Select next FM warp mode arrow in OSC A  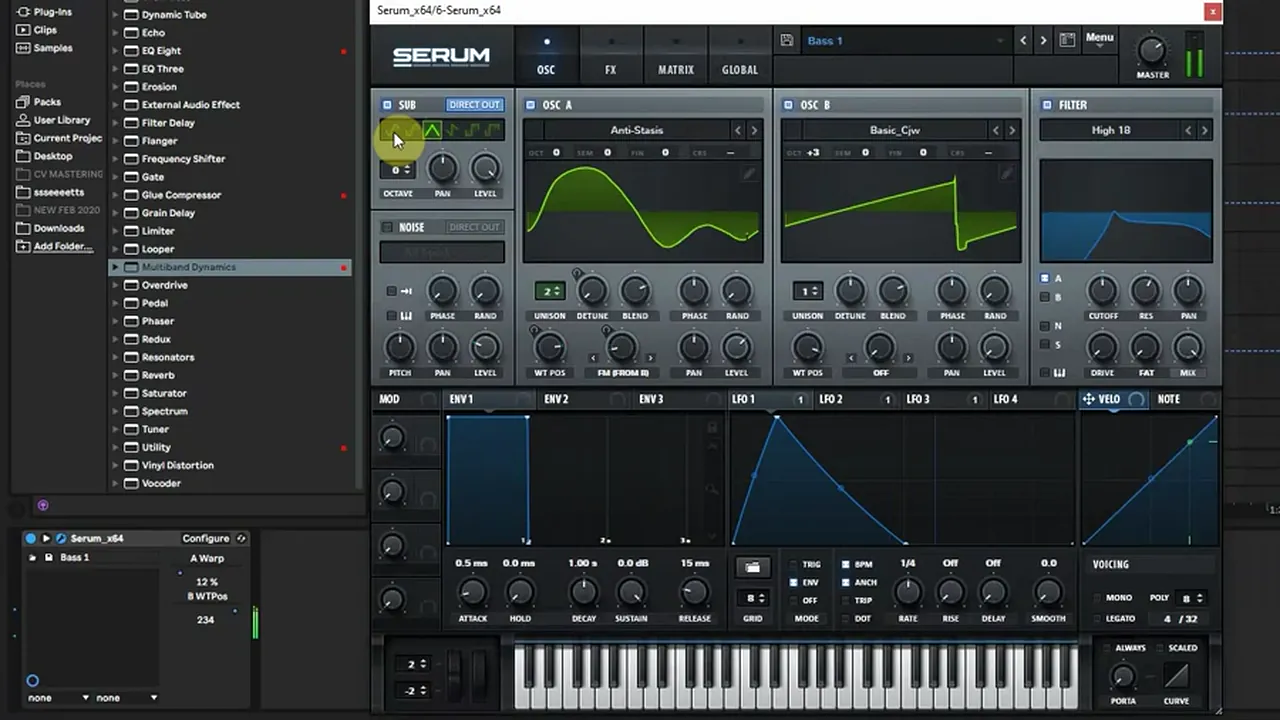pos(651,357)
